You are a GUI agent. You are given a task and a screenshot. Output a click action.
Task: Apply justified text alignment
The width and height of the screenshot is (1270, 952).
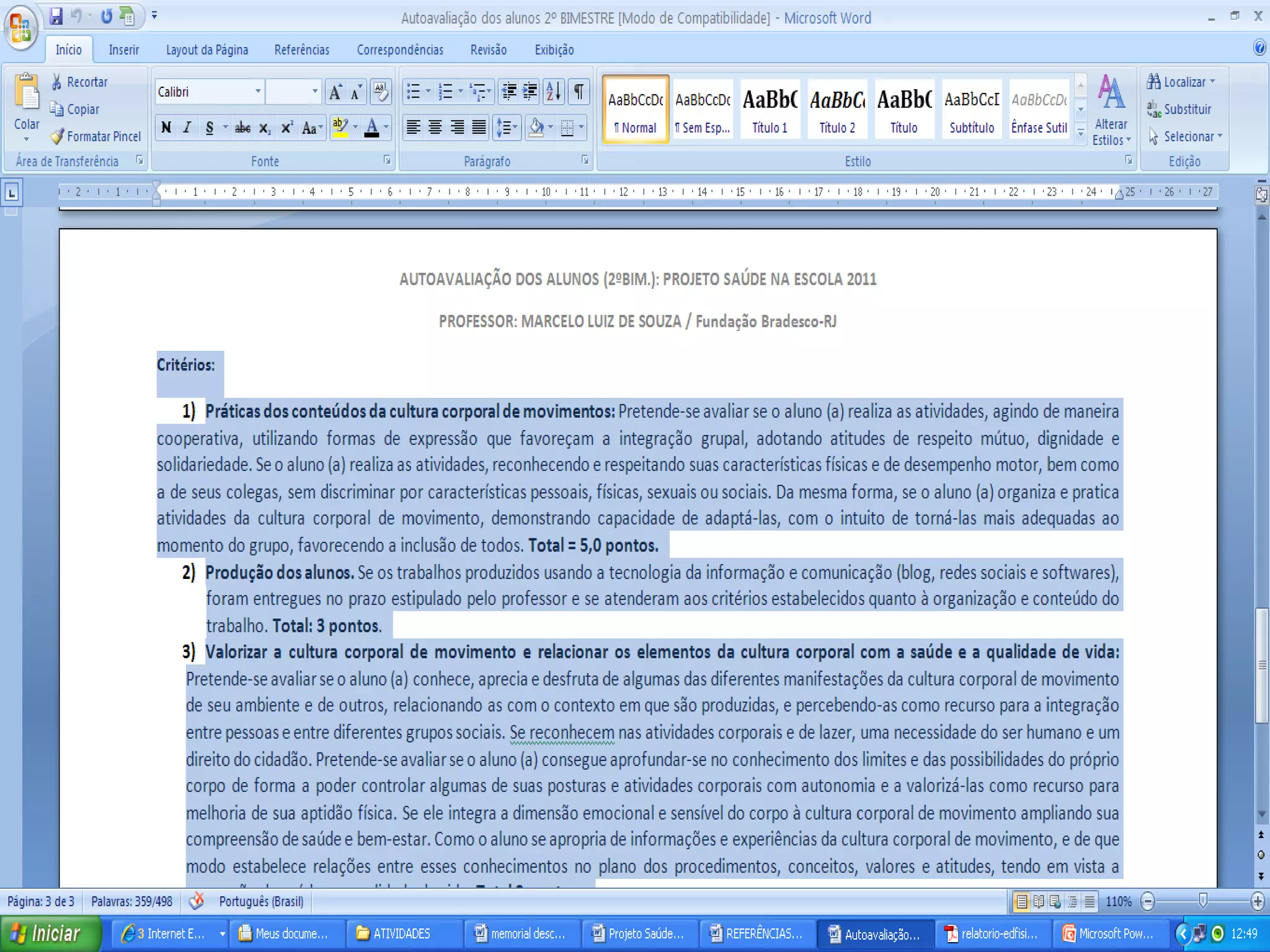(479, 128)
